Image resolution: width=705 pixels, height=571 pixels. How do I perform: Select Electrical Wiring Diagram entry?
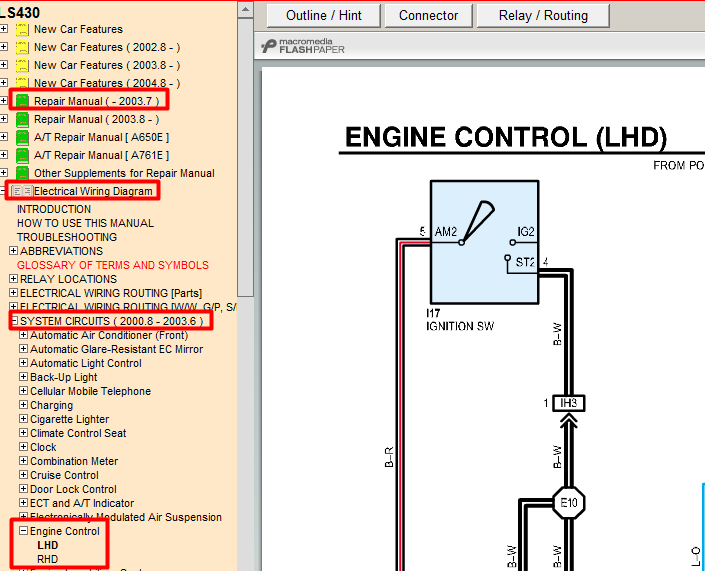(93, 191)
